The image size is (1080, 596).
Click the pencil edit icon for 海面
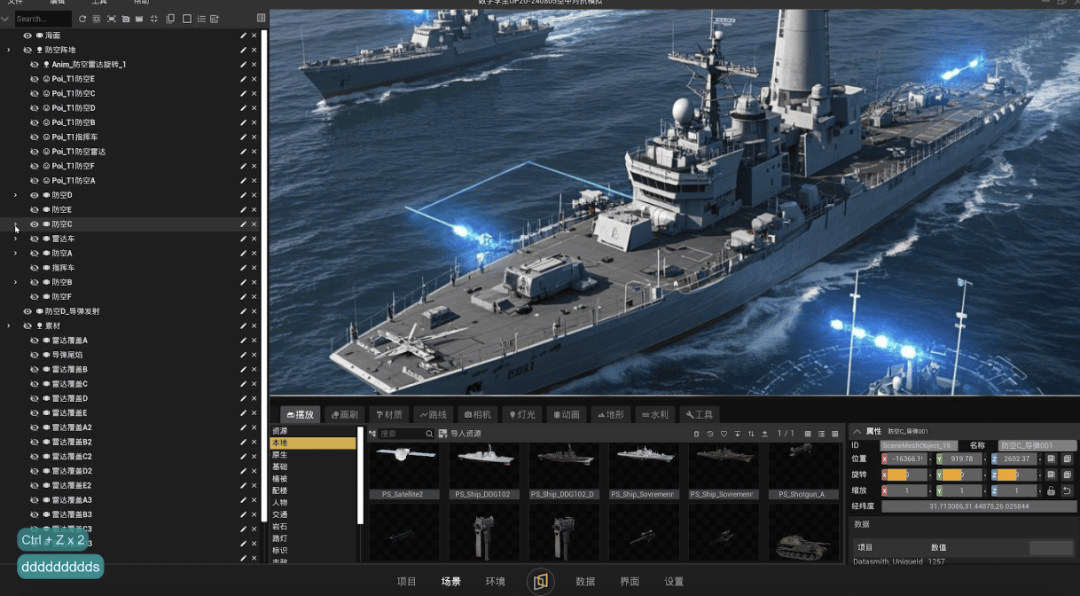242,35
